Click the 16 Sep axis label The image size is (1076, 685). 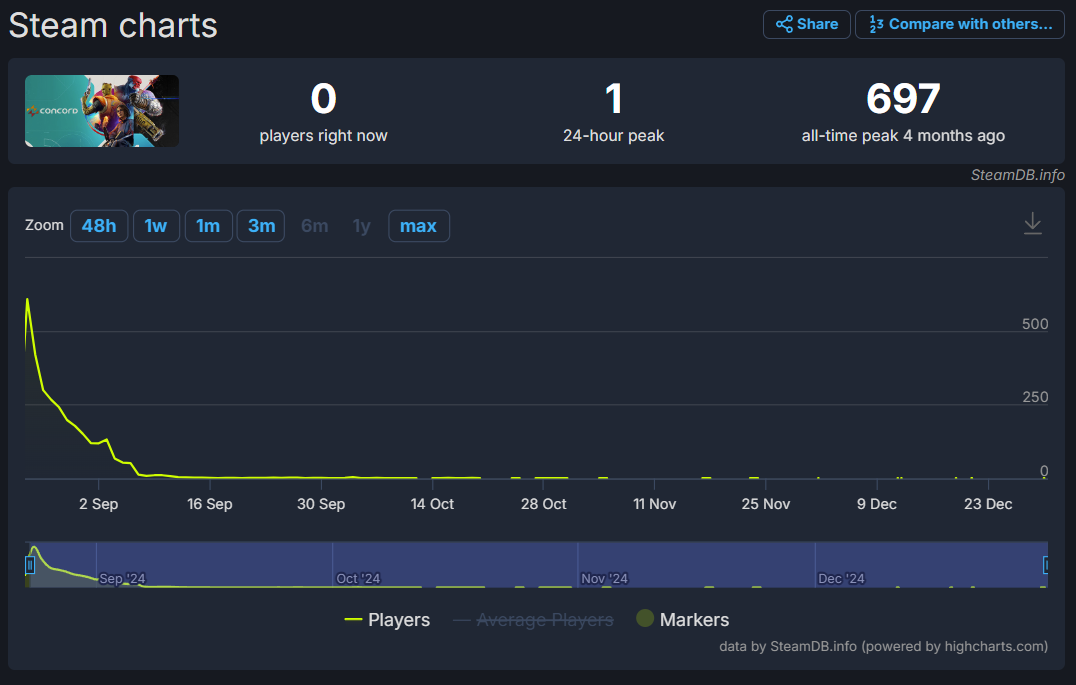pyautogui.click(x=210, y=504)
